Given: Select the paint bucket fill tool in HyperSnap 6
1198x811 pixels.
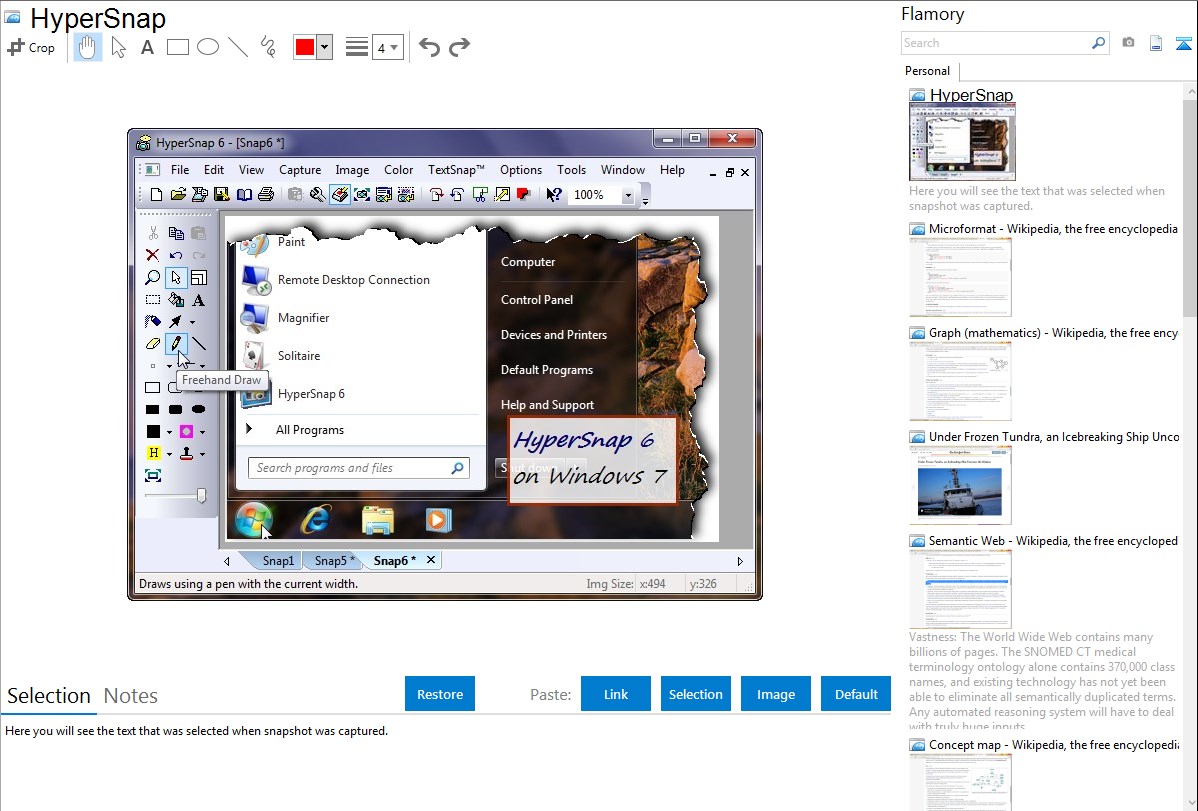Looking at the screenshot, I should click(176, 300).
